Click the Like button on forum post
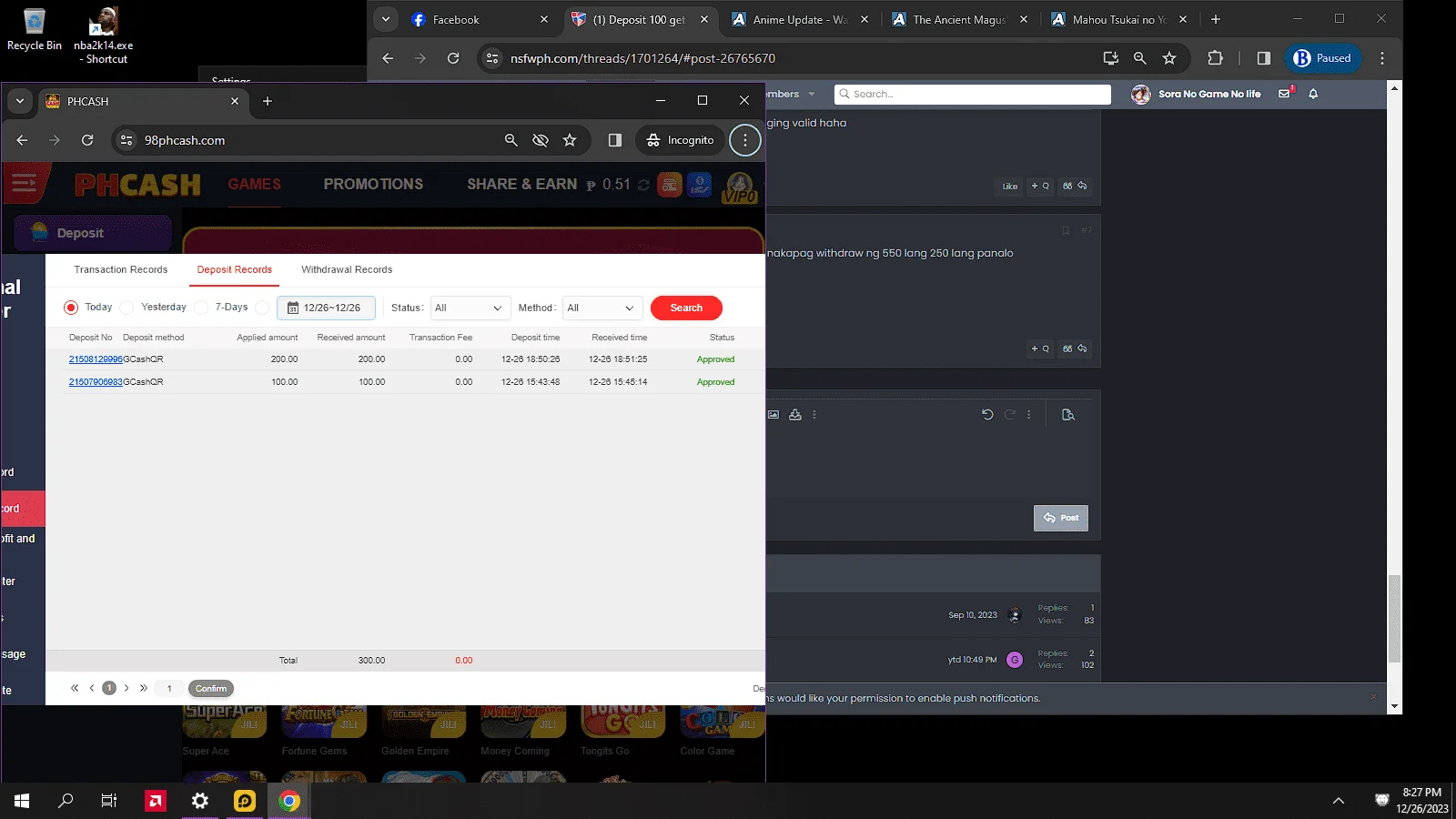 point(1010,186)
